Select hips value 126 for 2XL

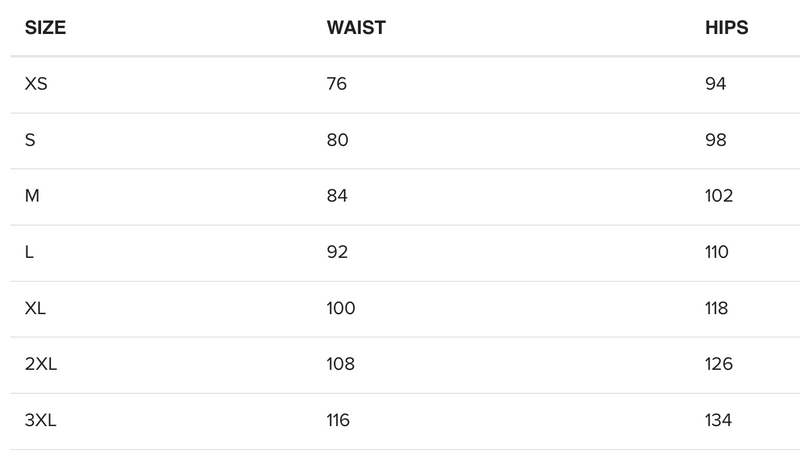click(x=719, y=364)
